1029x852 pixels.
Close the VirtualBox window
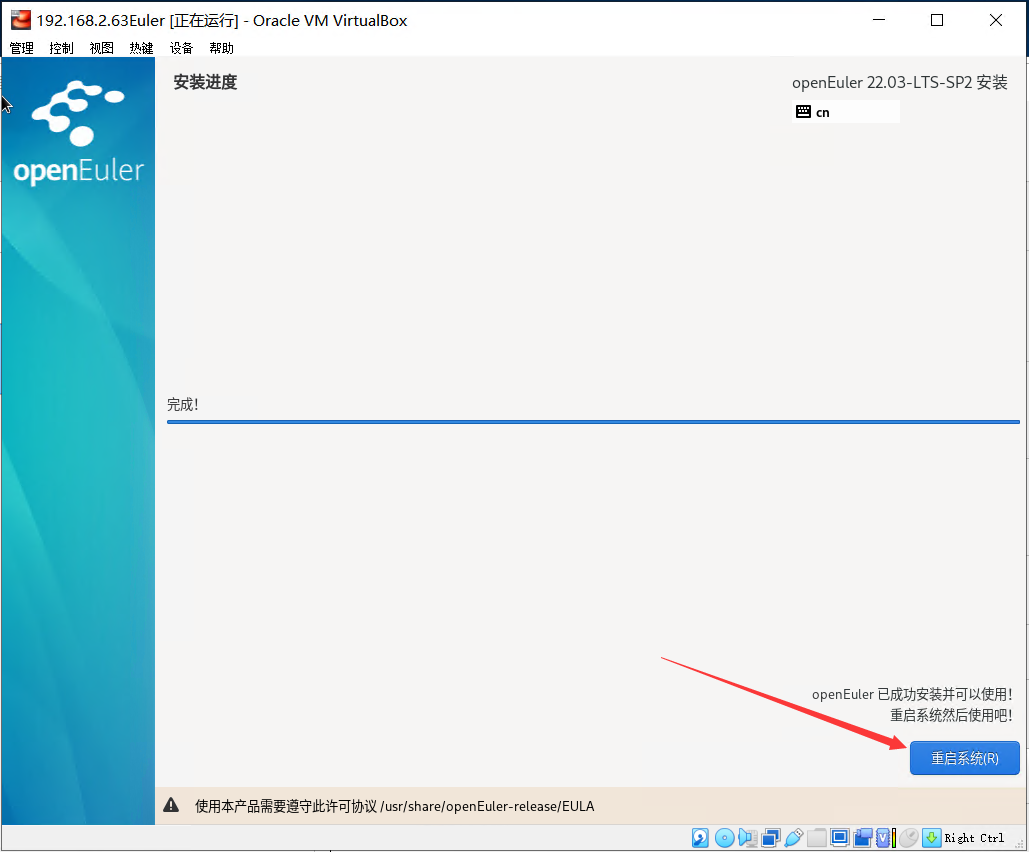click(x=996, y=20)
